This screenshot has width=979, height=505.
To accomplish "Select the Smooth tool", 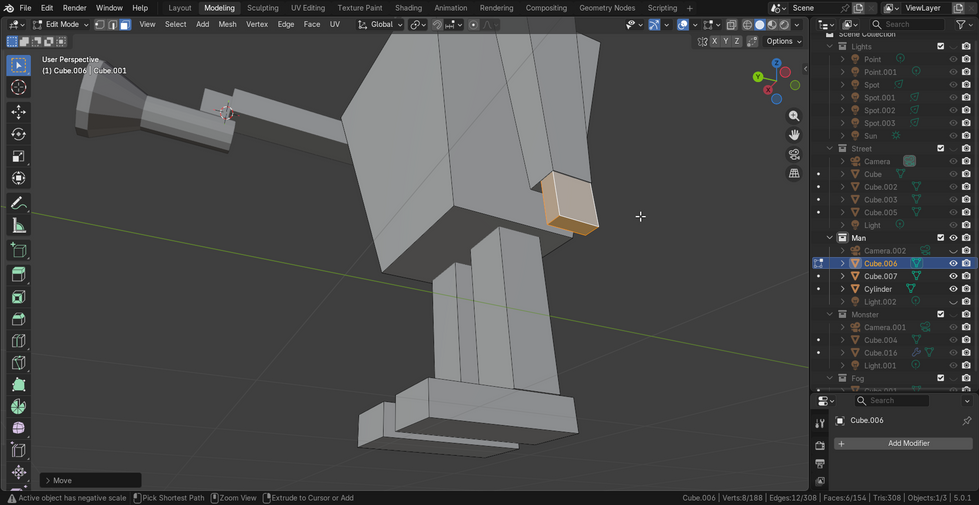I will (19, 428).
